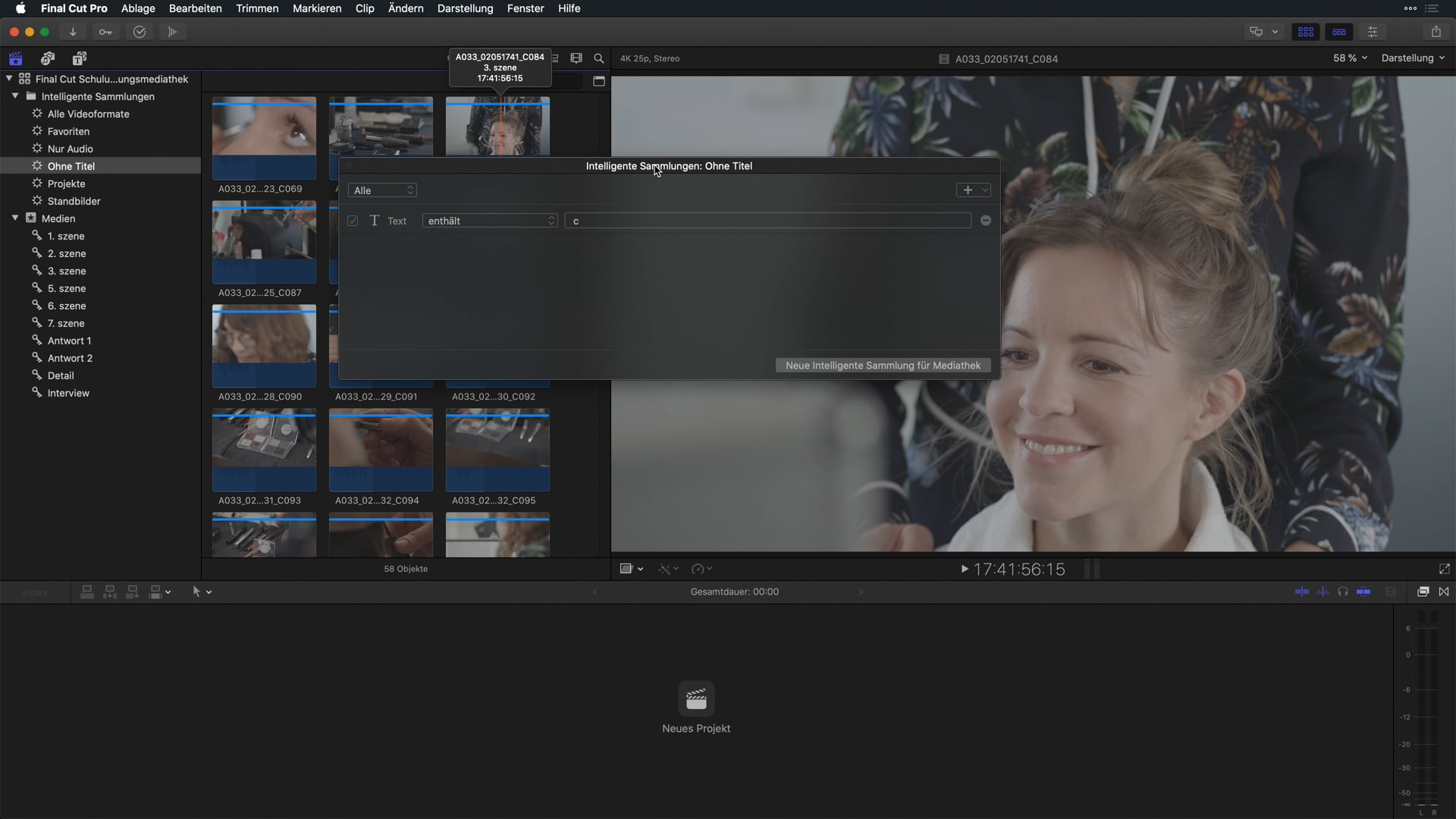Open the Alle match dropdown
Viewport: 1456px width, 819px height.
(x=382, y=190)
